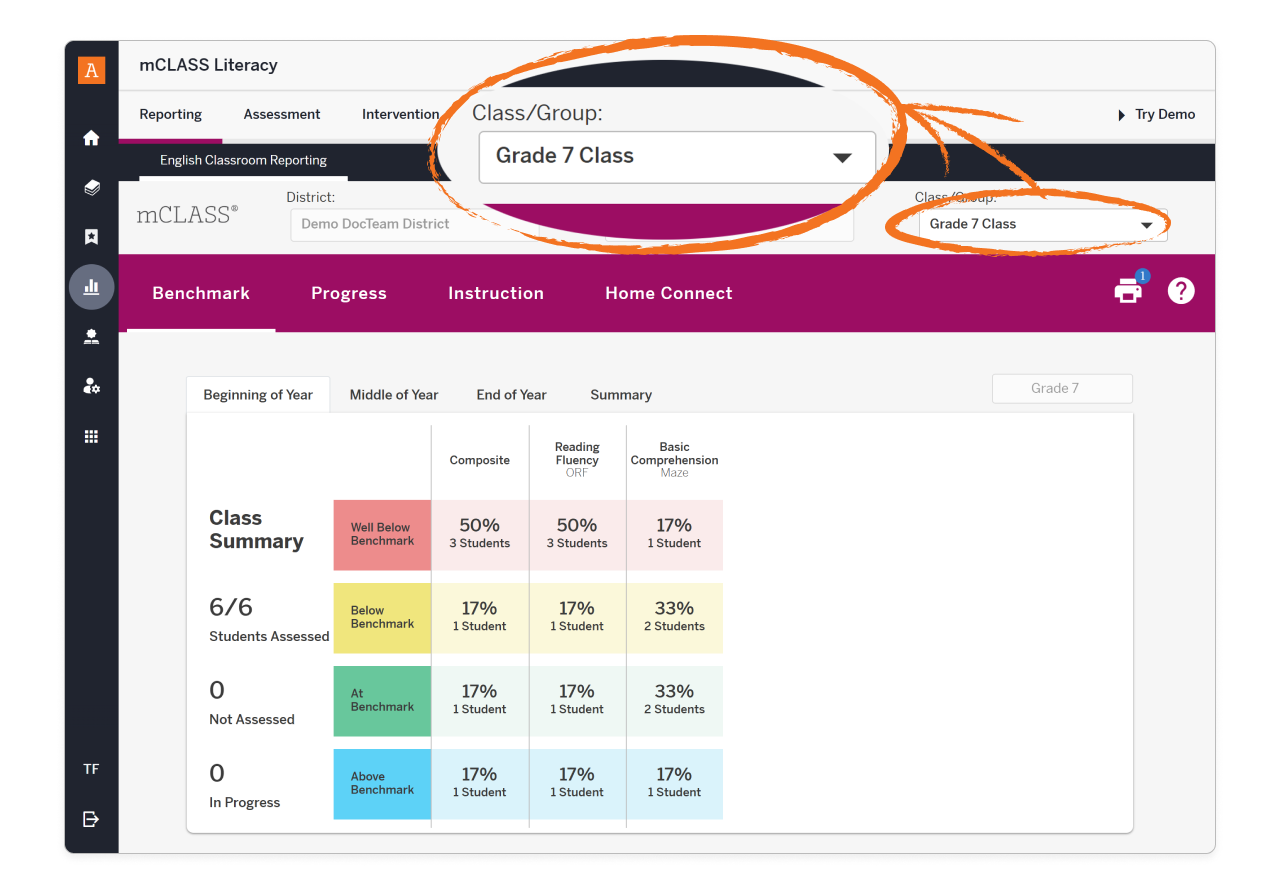Go to Home via the sidebar house icon

[x=91, y=138]
